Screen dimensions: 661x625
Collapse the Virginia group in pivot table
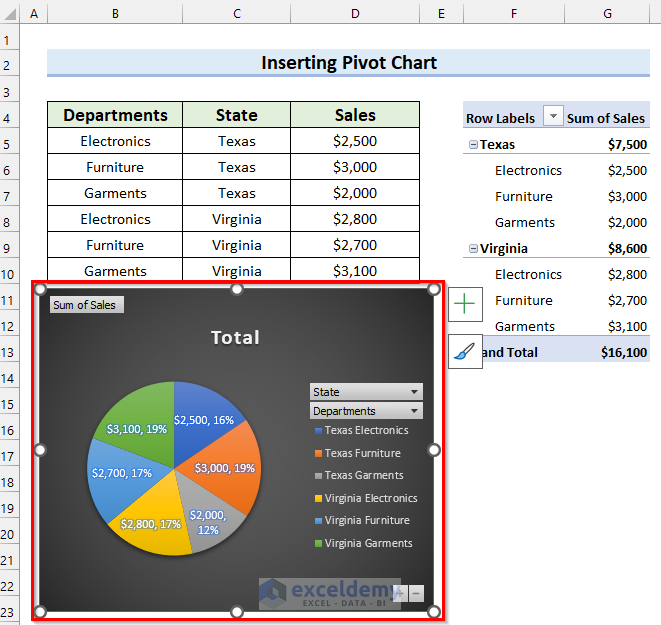472,249
